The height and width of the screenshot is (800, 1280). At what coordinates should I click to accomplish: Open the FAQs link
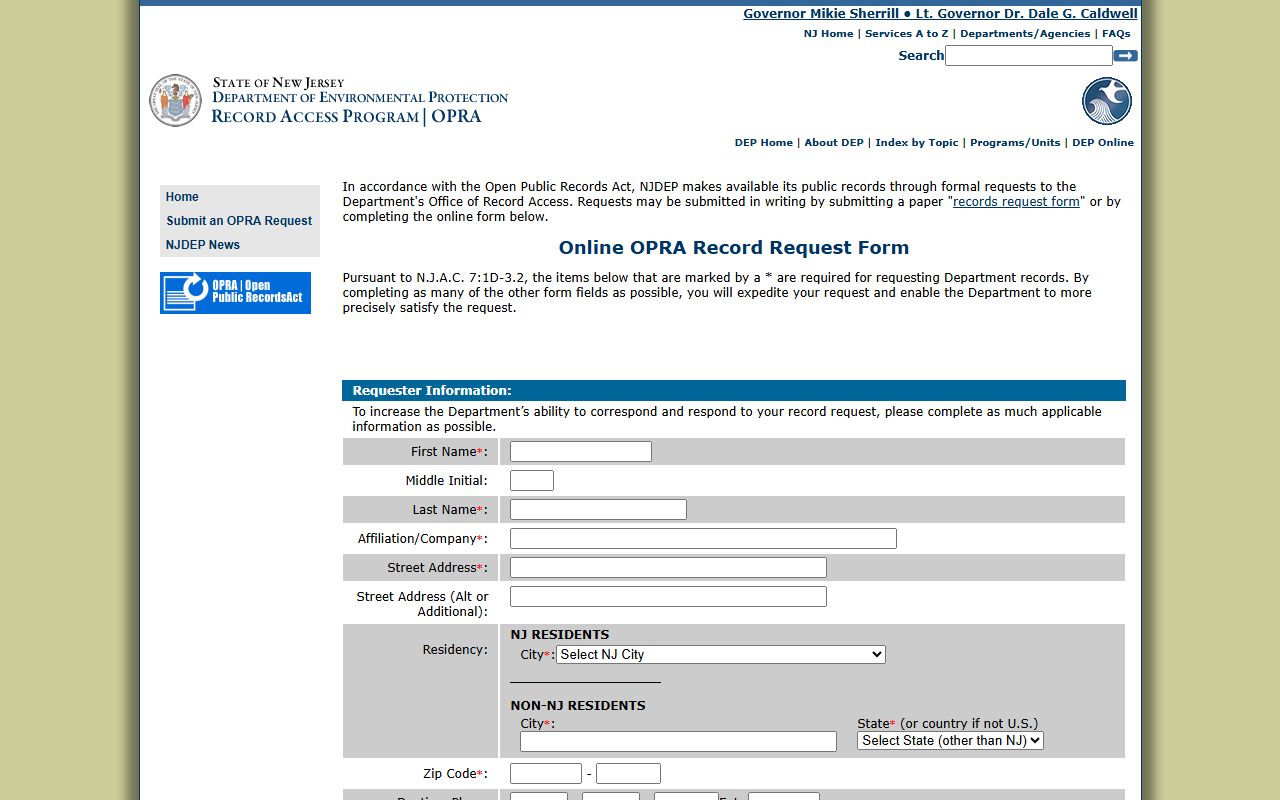1116,34
